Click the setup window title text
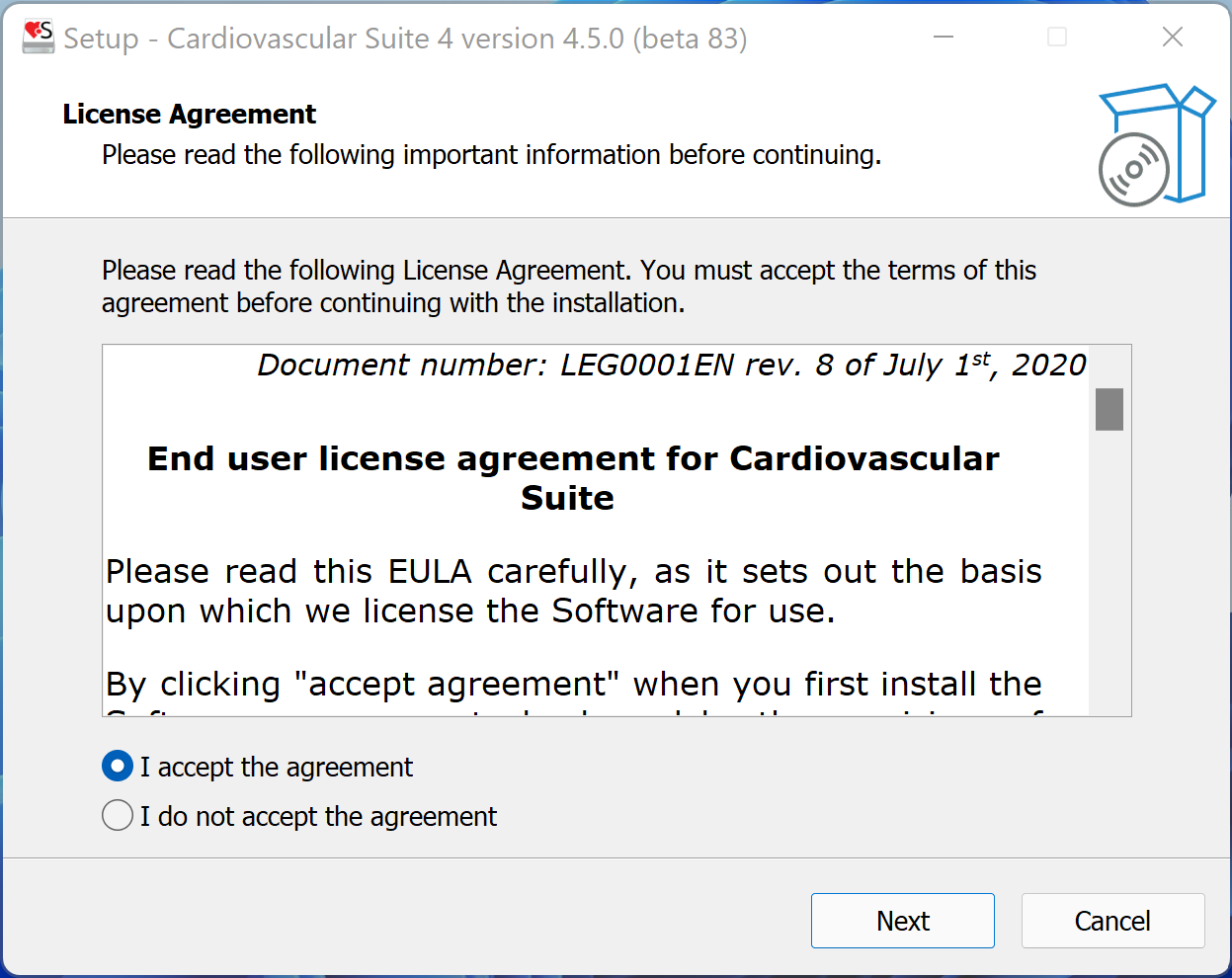The height and width of the screenshot is (978, 1232). coord(405,39)
